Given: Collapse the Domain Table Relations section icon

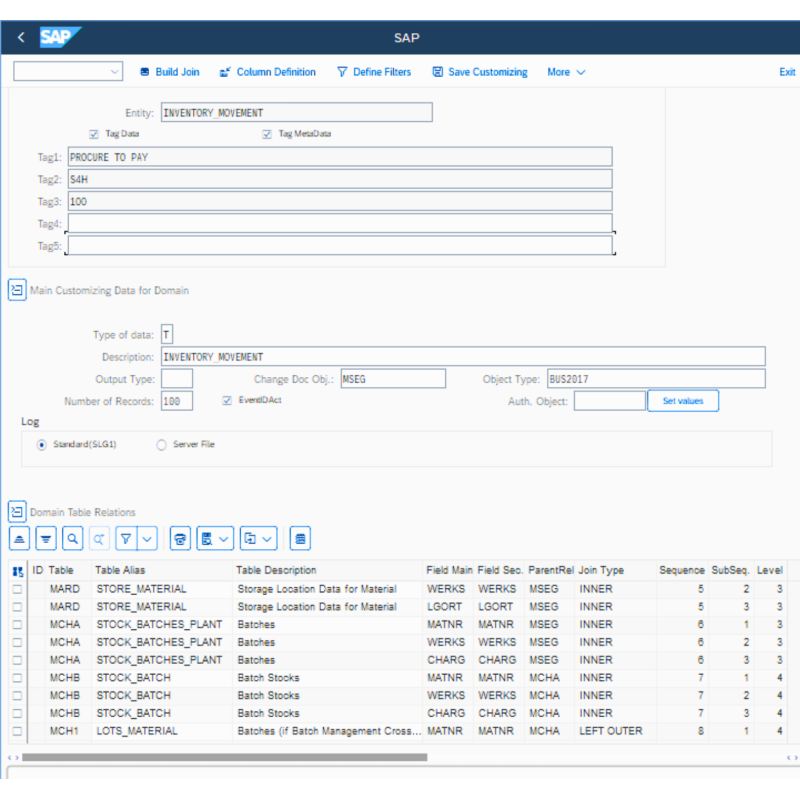Looking at the screenshot, I should click(17, 512).
